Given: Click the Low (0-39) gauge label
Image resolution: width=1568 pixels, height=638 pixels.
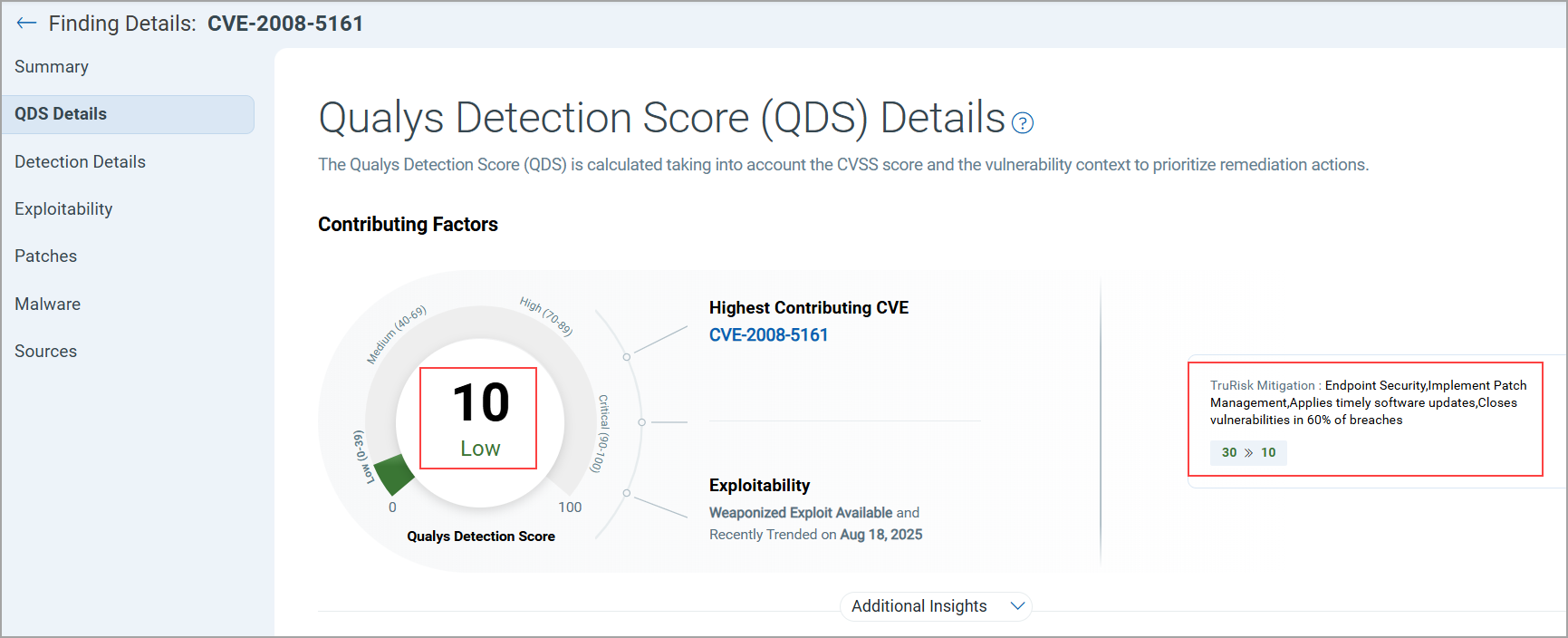Looking at the screenshot, I should 363,458.
